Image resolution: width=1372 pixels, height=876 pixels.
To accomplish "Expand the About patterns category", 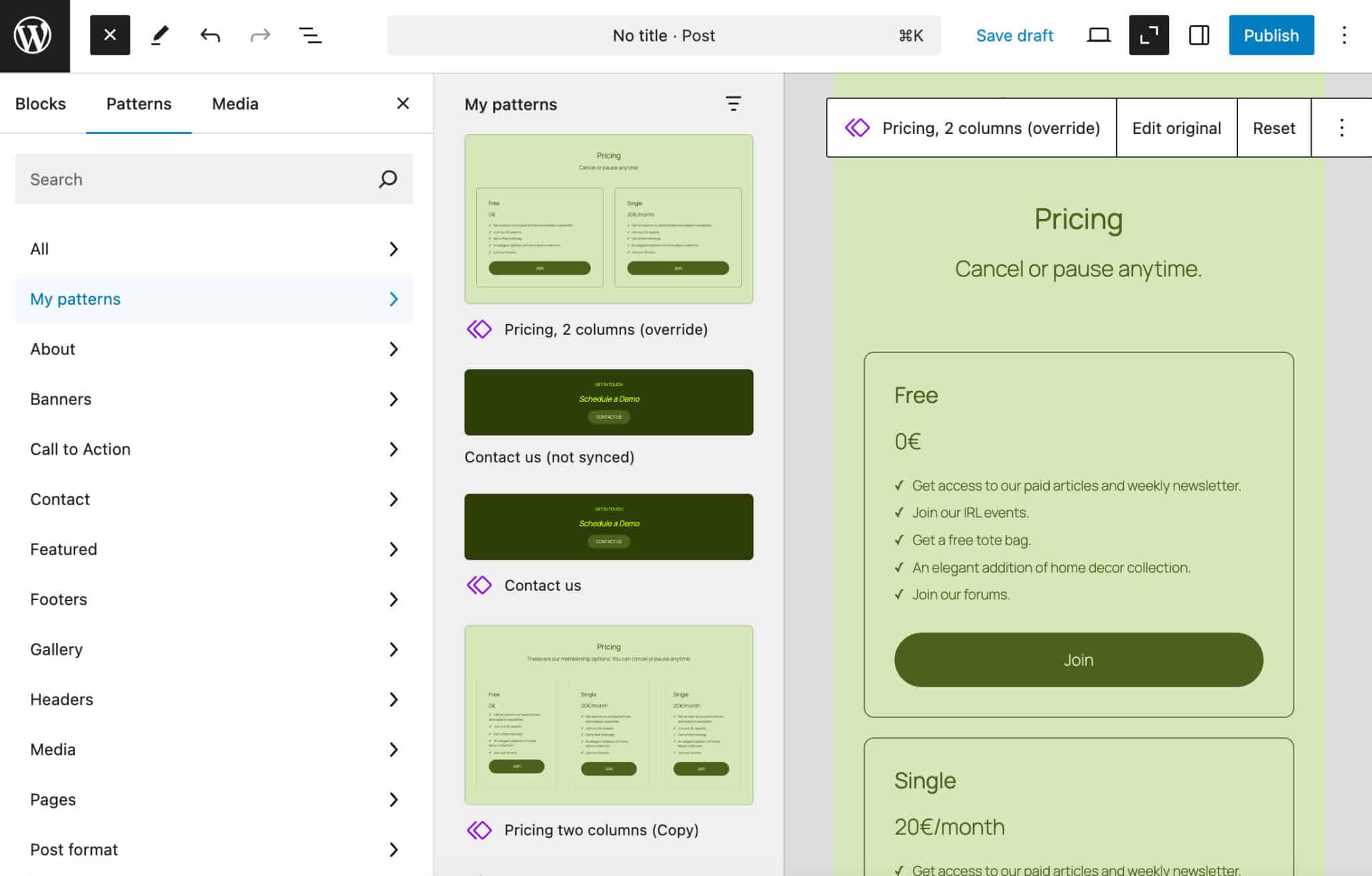I will pyautogui.click(x=394, y=349).
